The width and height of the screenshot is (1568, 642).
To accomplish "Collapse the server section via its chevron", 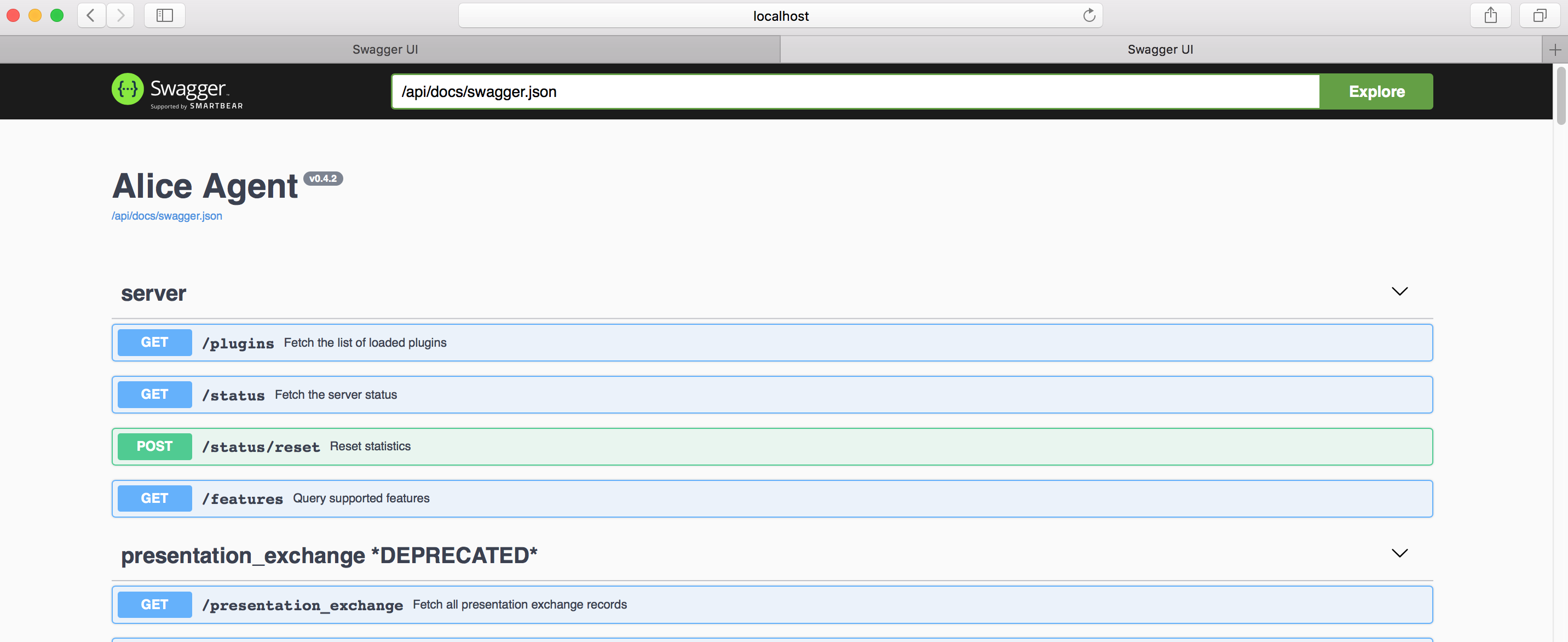I will [x=1399, y=291].
